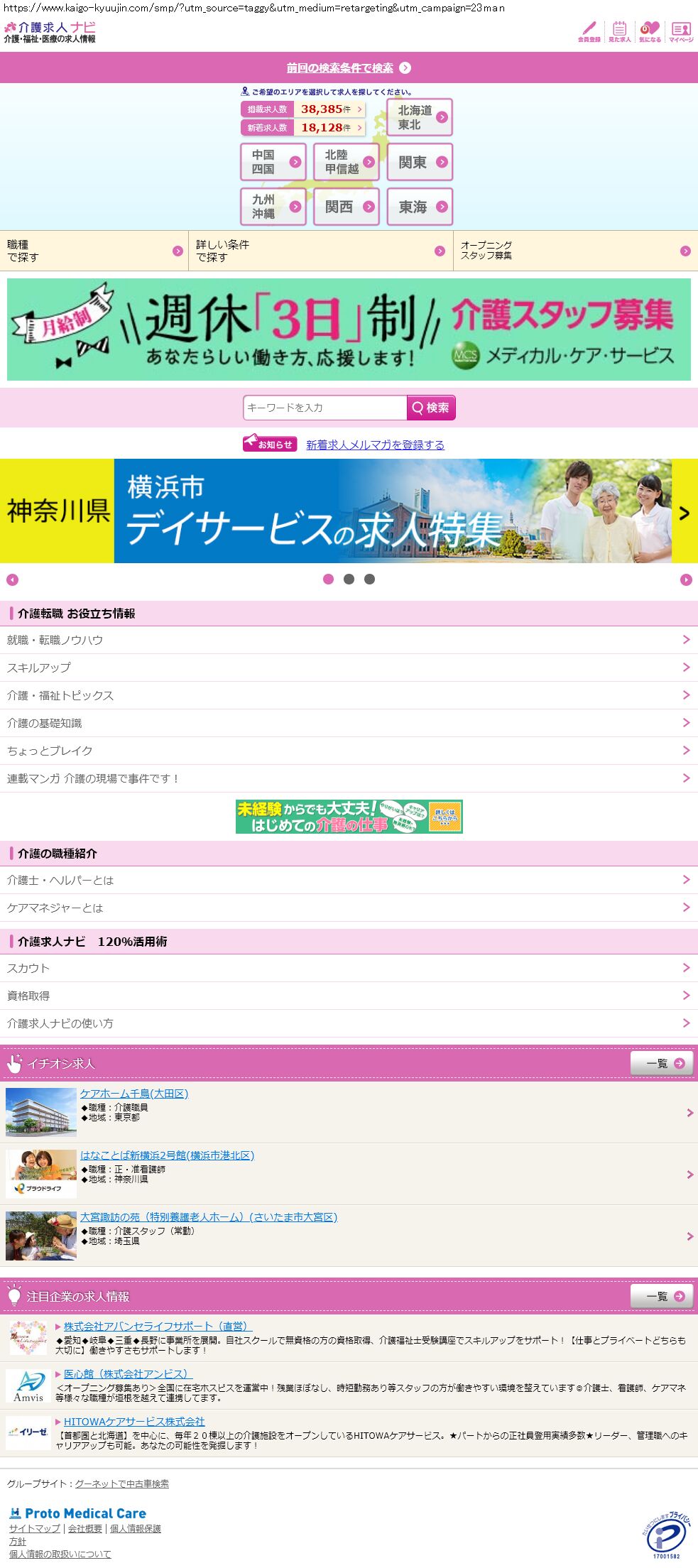Click the イリーゼ company logo
Viewport: 698px width, 1568px height.
(28, 1432)
